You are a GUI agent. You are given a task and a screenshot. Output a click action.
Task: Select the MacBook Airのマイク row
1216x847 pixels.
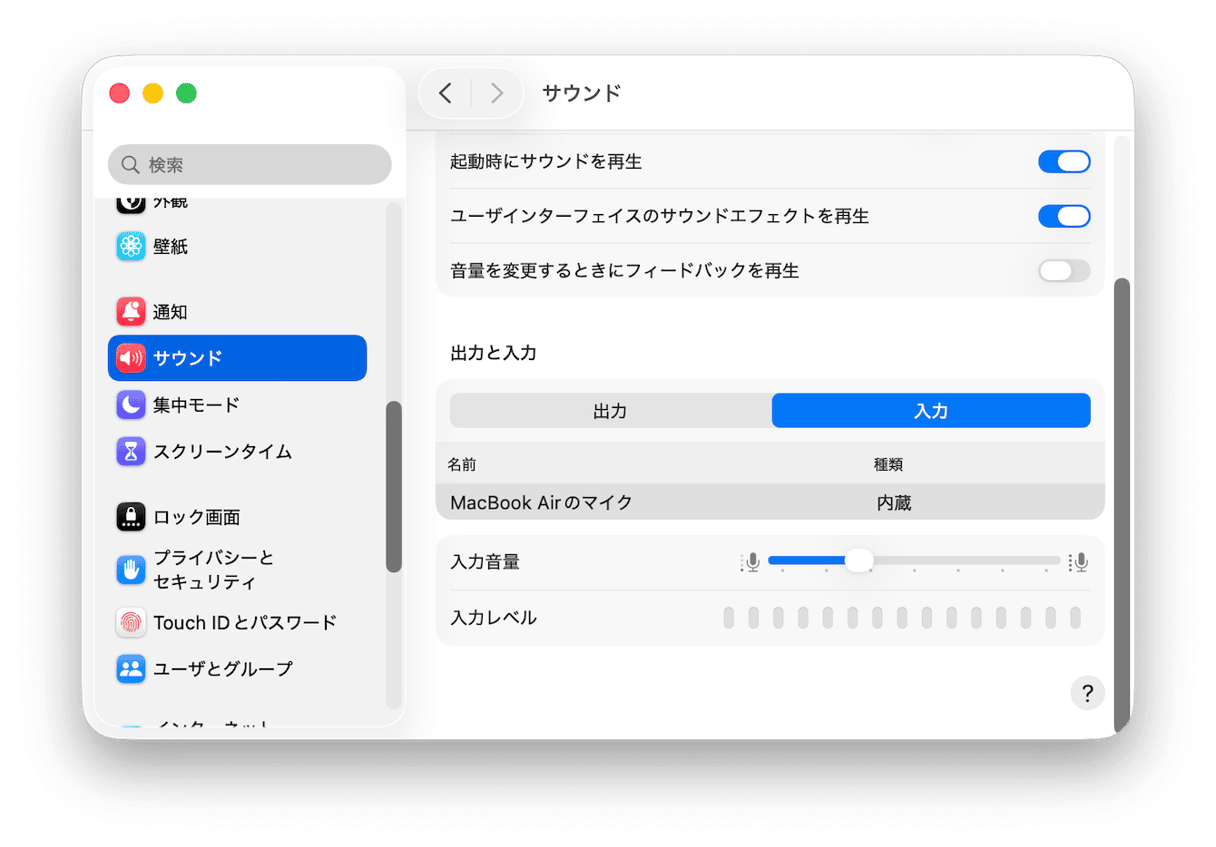(770, 502)
